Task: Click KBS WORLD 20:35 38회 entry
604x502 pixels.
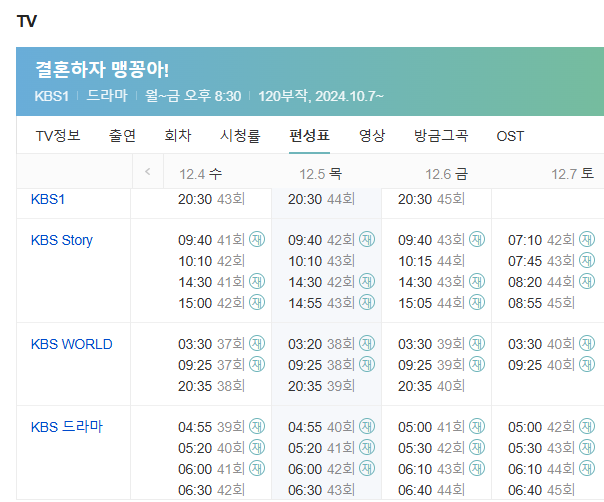Action: click(x=211, y=386)
